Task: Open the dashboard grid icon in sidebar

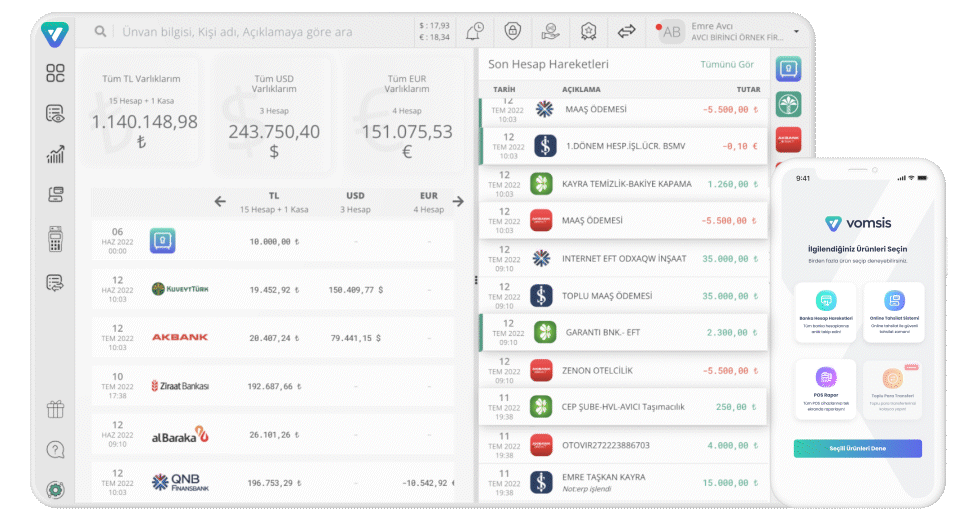Action: coord(55,73)
